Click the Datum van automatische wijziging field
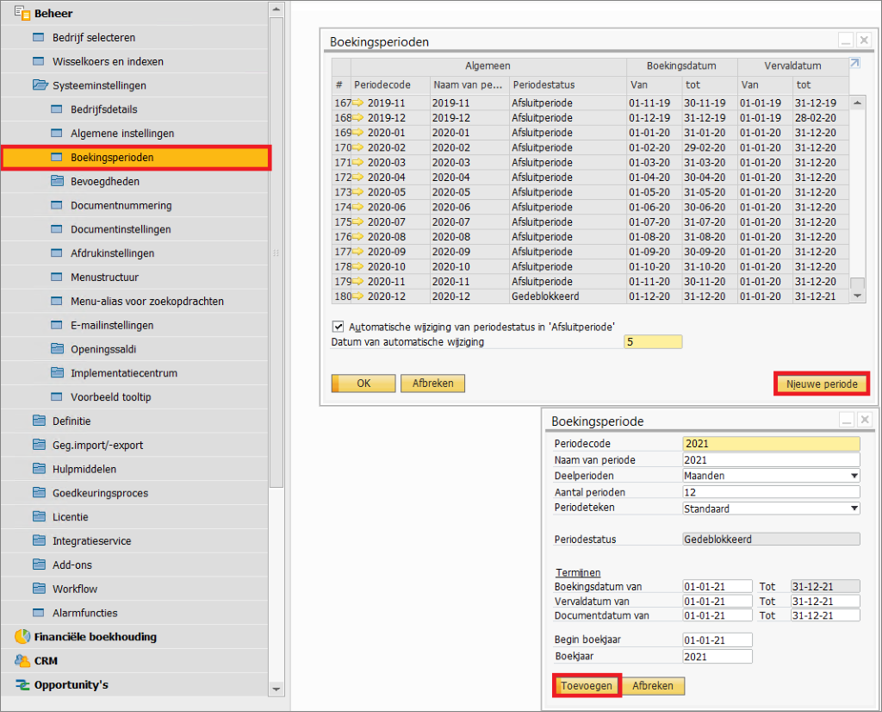 click(x=653, y=342)
